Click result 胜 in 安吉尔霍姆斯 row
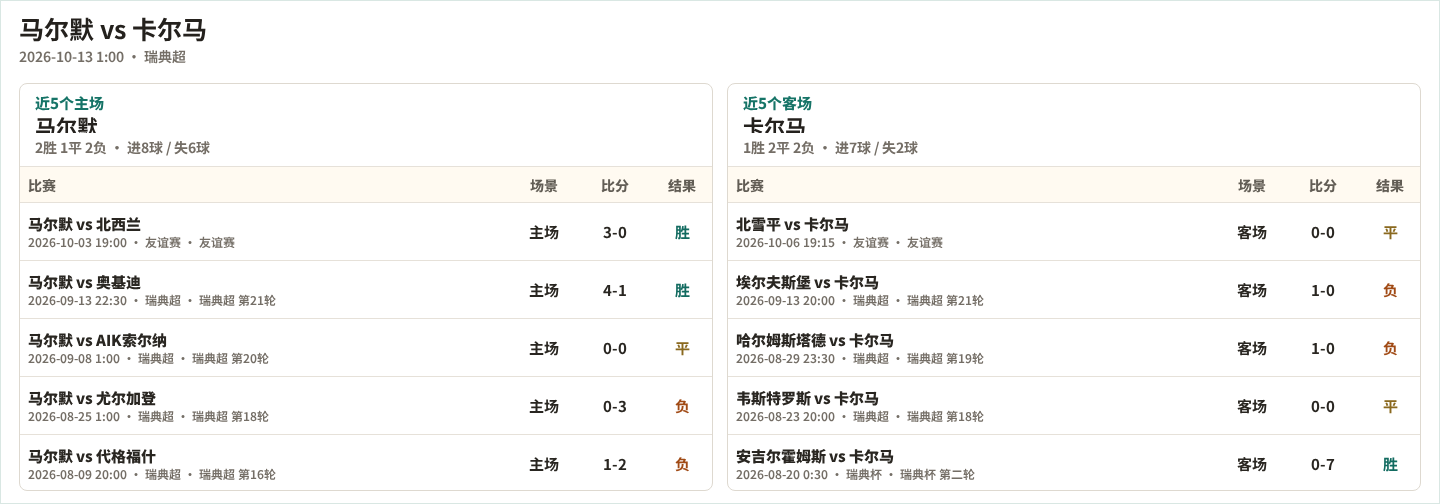Screen dimensions: 1440x504 (1390, 464)
